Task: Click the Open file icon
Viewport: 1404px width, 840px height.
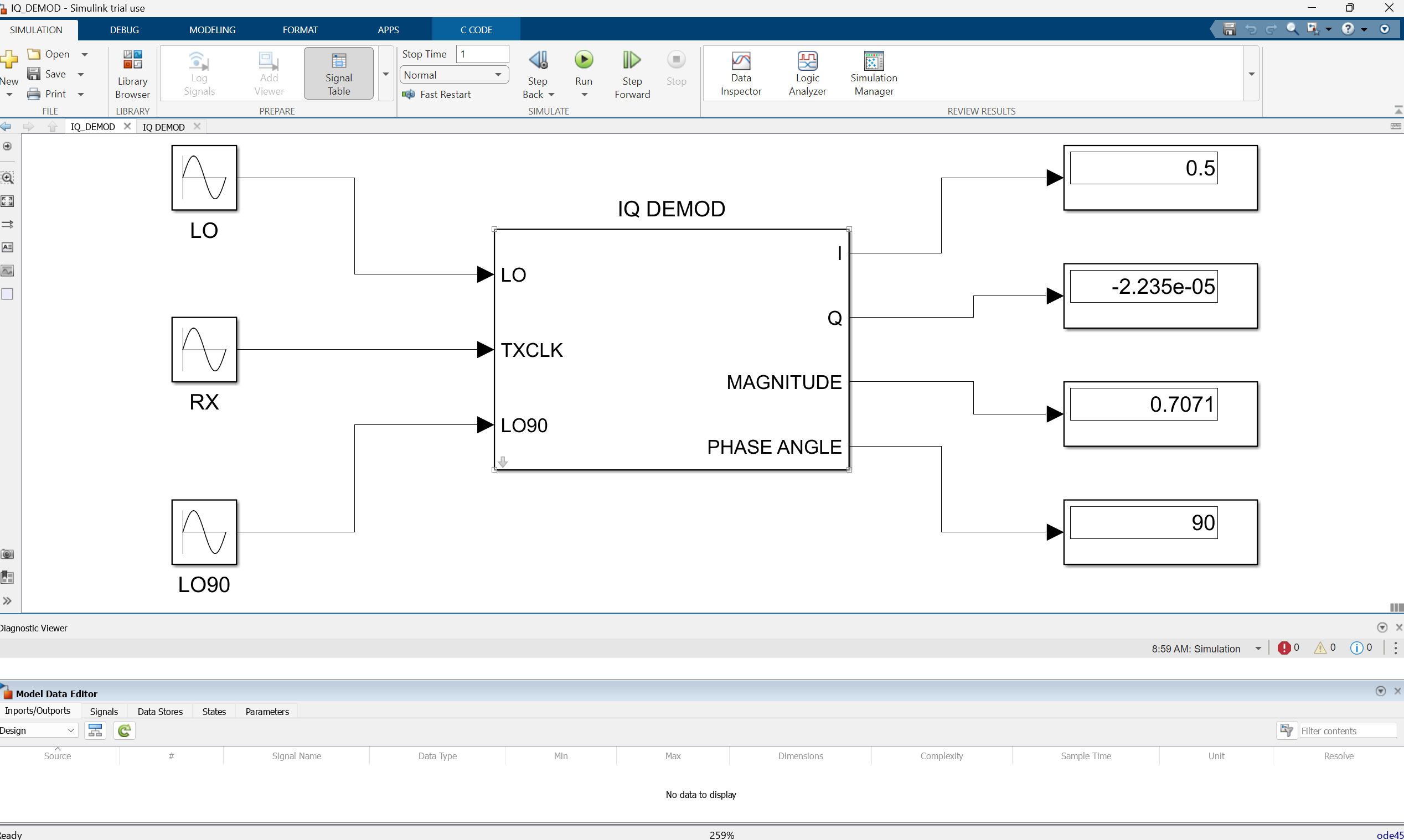Action: click(x=34, y=54)
